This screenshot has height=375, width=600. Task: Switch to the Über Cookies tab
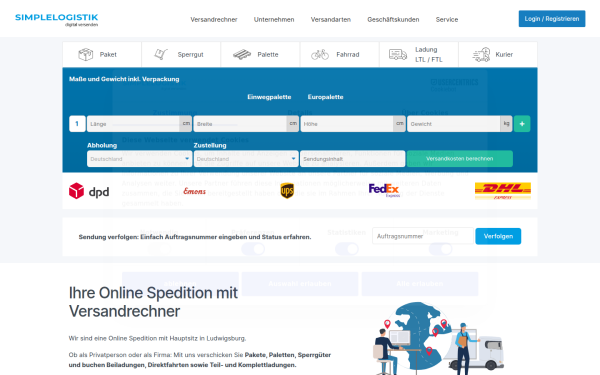[425, 112]
